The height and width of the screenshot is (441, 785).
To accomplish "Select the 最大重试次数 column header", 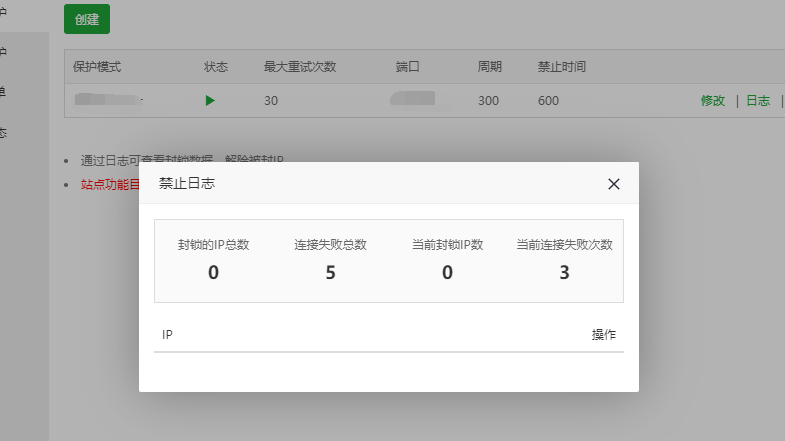I will click(x=300, y=67).
